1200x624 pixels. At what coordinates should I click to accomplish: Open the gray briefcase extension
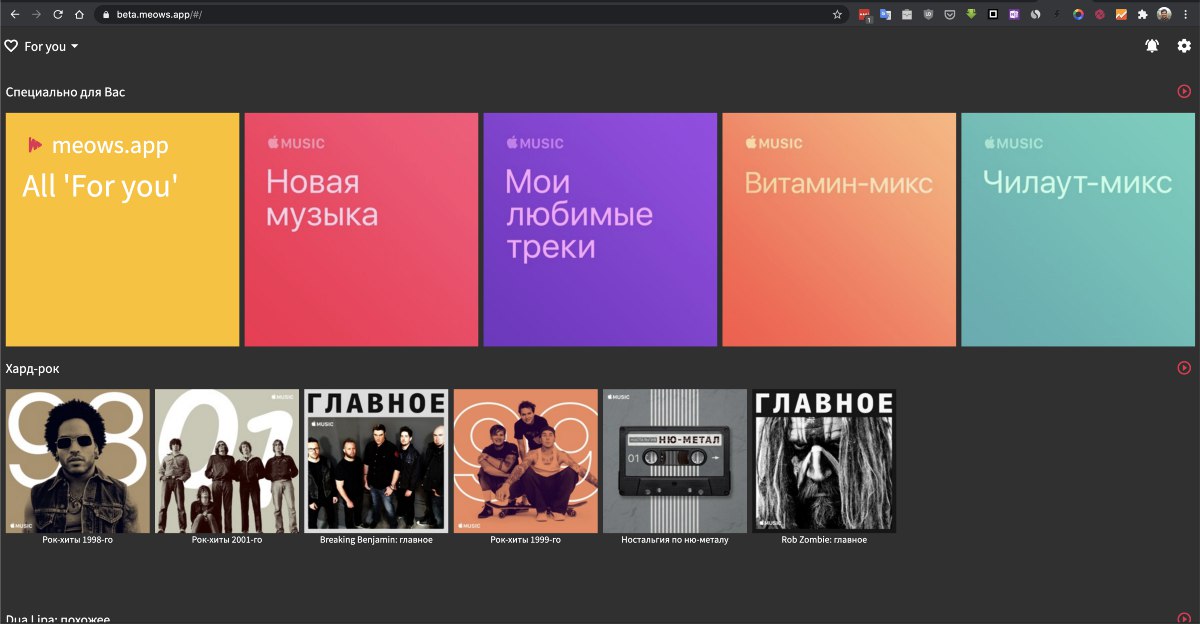pyautogui.click(x=906, y=15)
